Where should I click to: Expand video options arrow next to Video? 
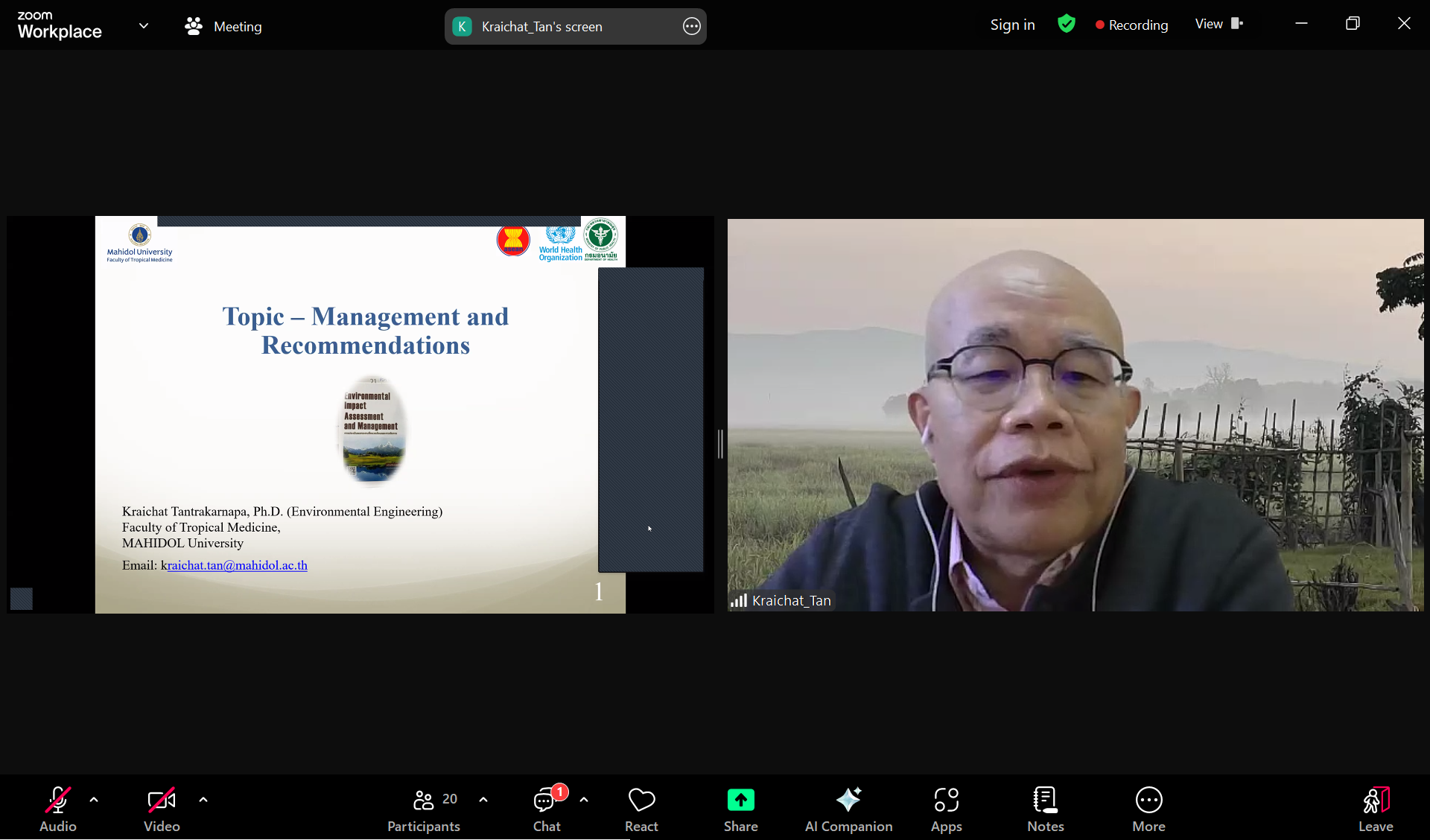click(x=203, y=800)
